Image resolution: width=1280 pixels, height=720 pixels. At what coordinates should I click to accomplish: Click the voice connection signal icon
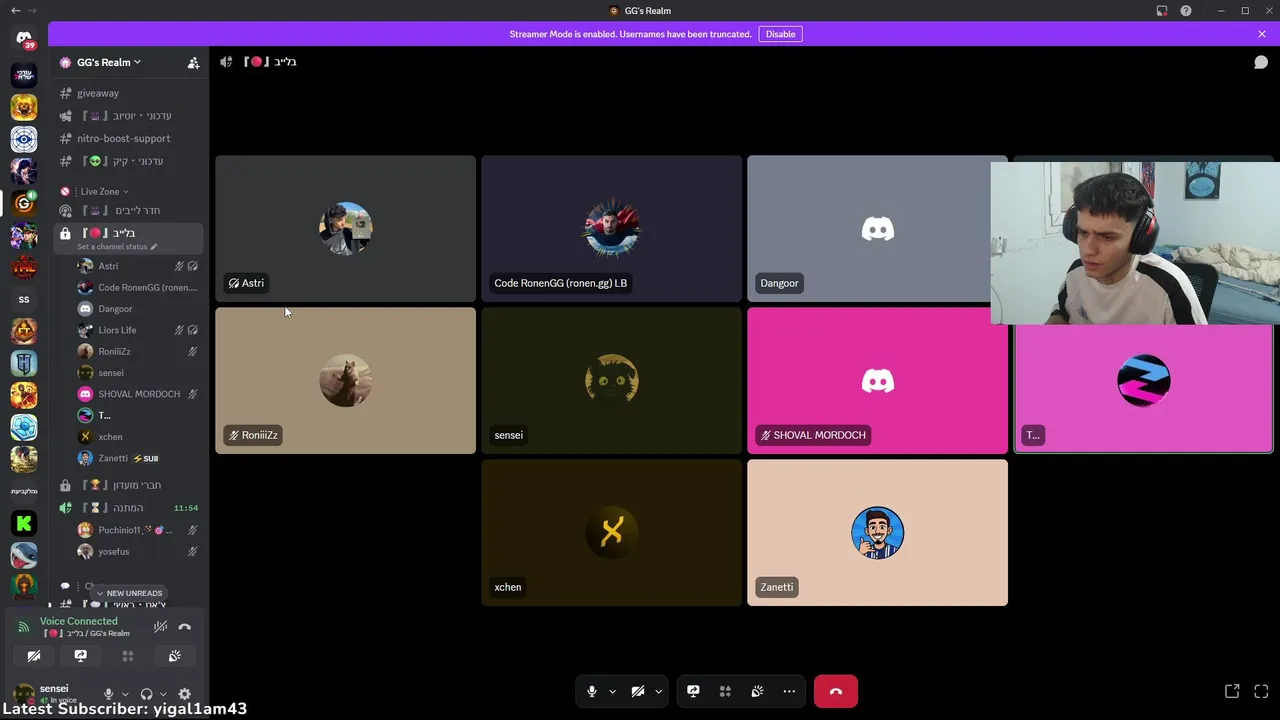coord(24,627)
